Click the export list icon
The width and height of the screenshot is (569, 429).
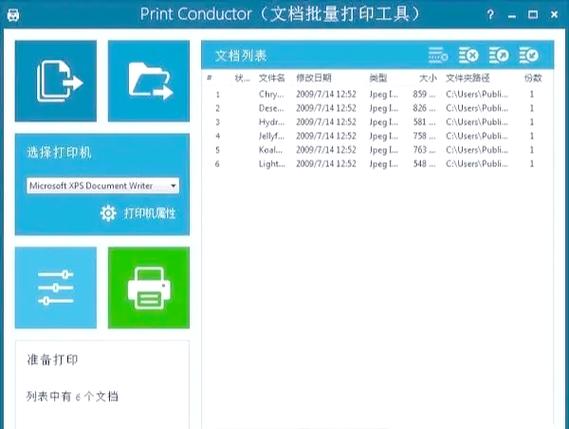point(499,56)
